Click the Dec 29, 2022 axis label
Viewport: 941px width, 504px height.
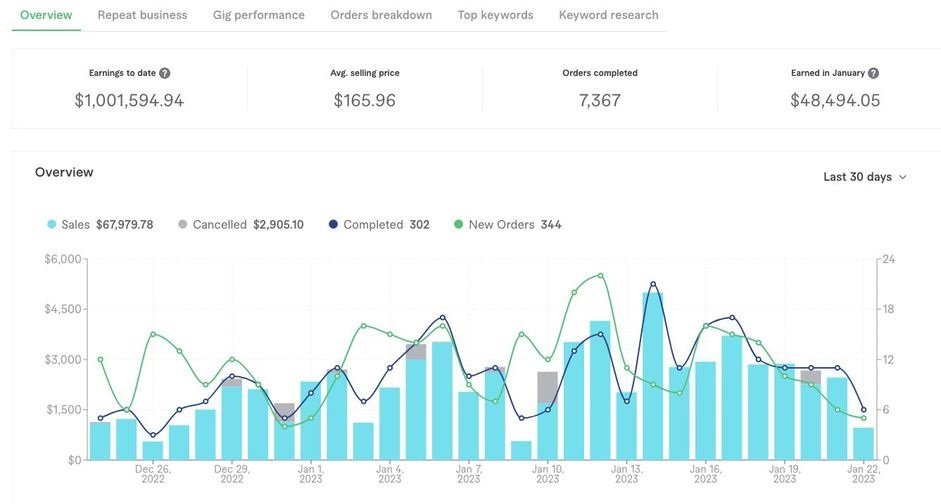[232, 473]
